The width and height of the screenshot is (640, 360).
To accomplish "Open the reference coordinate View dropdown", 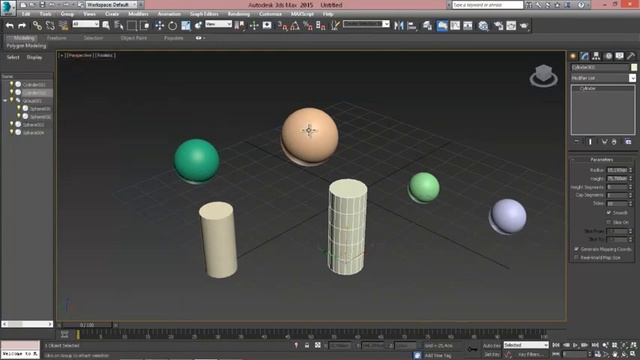I will [218, 24].
